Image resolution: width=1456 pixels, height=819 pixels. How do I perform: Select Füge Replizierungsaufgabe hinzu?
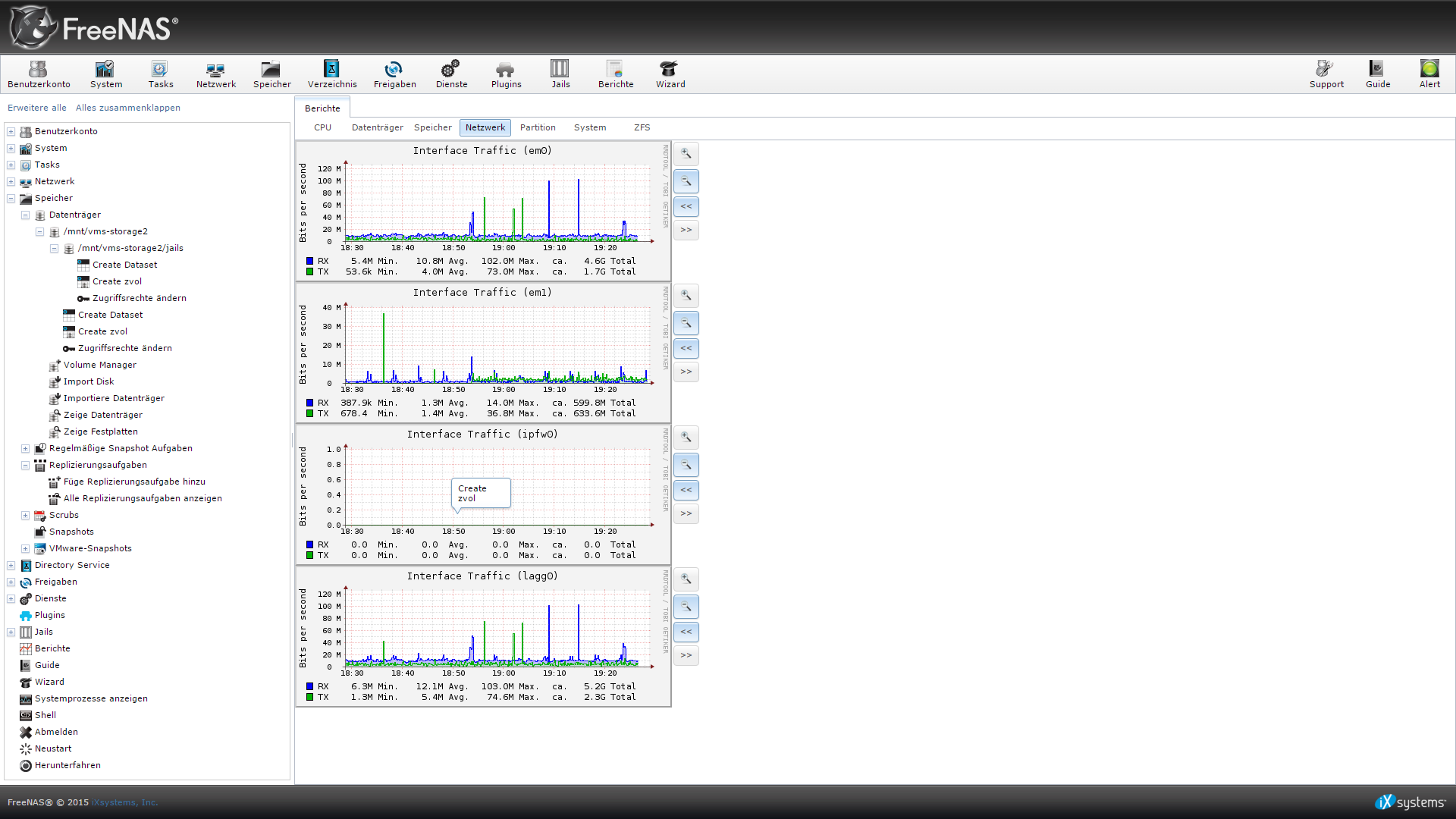(134, 482)
